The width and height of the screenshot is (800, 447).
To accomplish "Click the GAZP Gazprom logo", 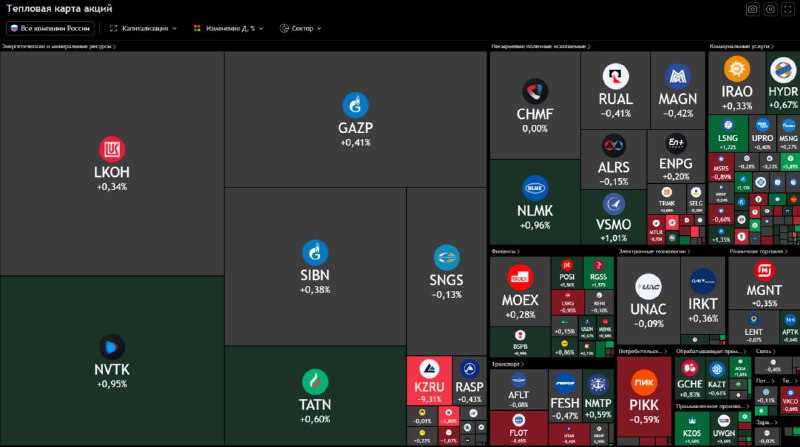I will coord(355,105).
